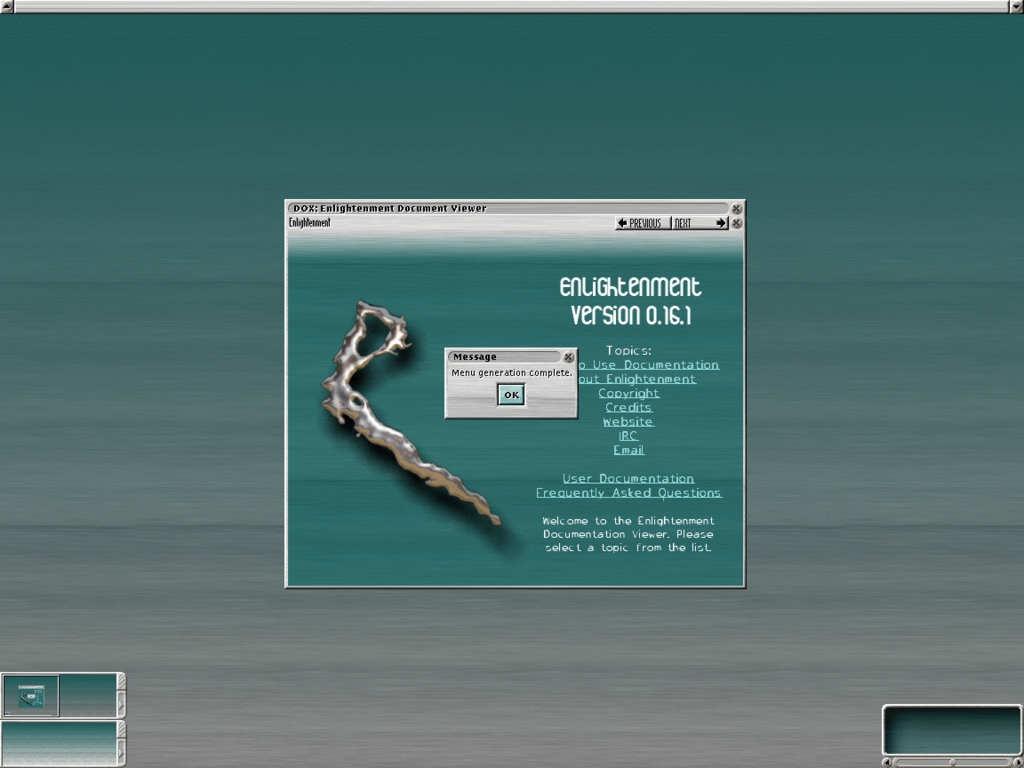1024x768 pixels.
Task: Open the Copyright topic
Action: pyautogui.click(x=628, y=393)
